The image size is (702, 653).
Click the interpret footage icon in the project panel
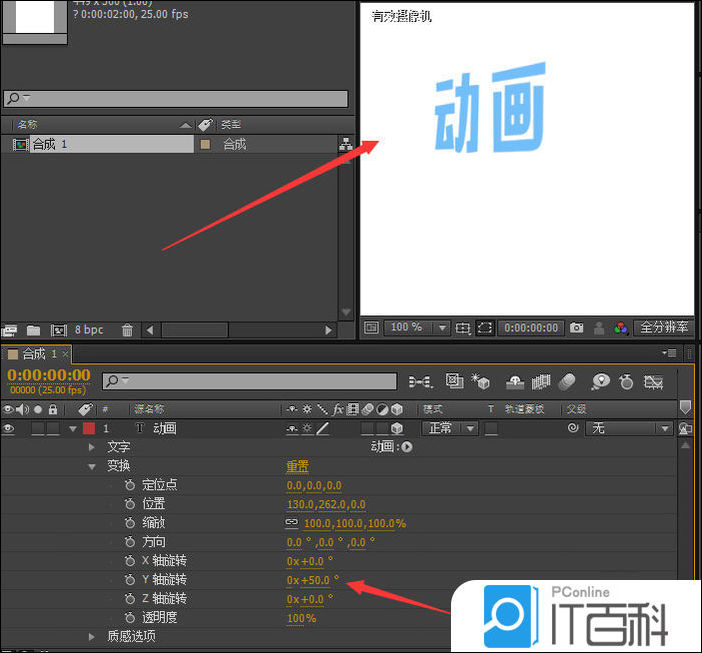tap(9, 330)
